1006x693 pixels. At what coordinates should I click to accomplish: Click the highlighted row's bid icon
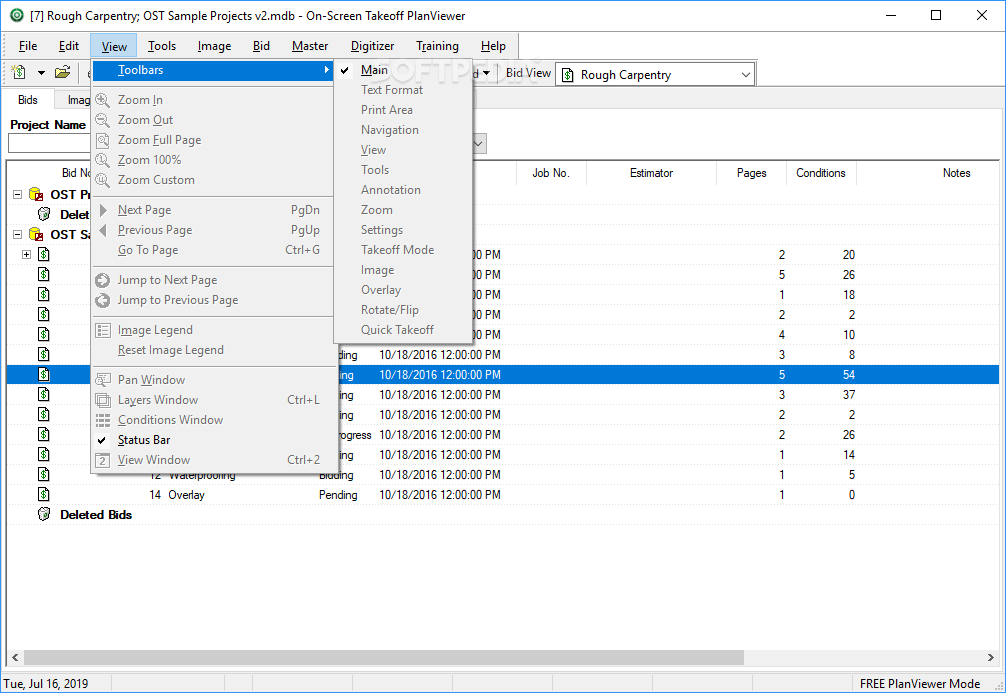click(44, 375)
